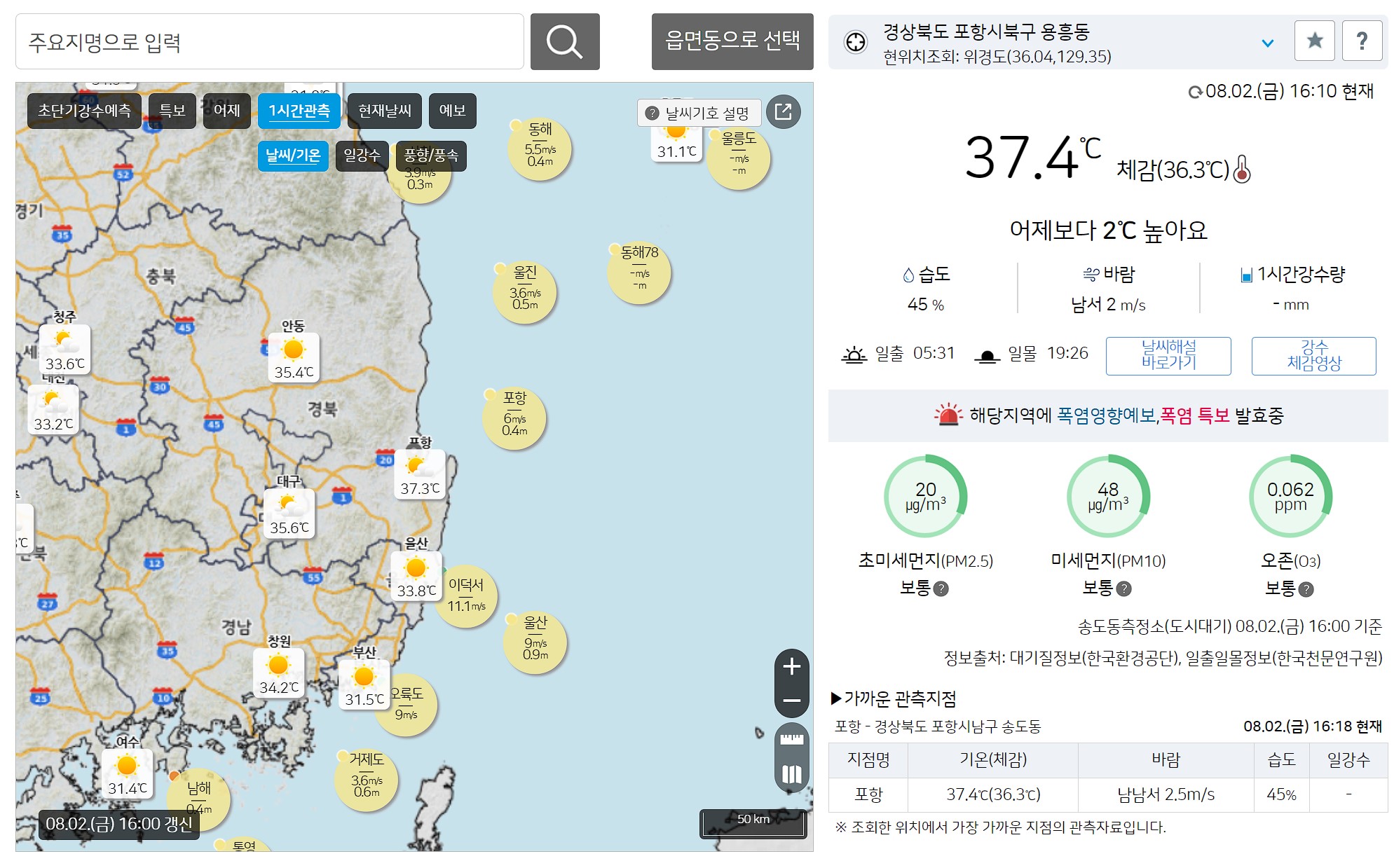The width and height of the screenshot is (1394, 868).
Task: Switch to the 초단기강수예측 tab
Action: 84,111
